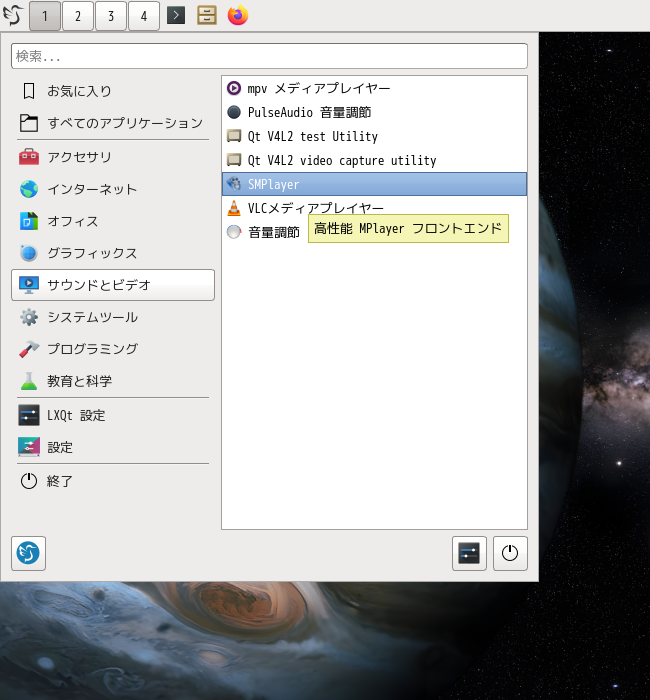Focus the 検索 search field
The width and height of the screenshot is (650, 700).
[x=269, y=56]
